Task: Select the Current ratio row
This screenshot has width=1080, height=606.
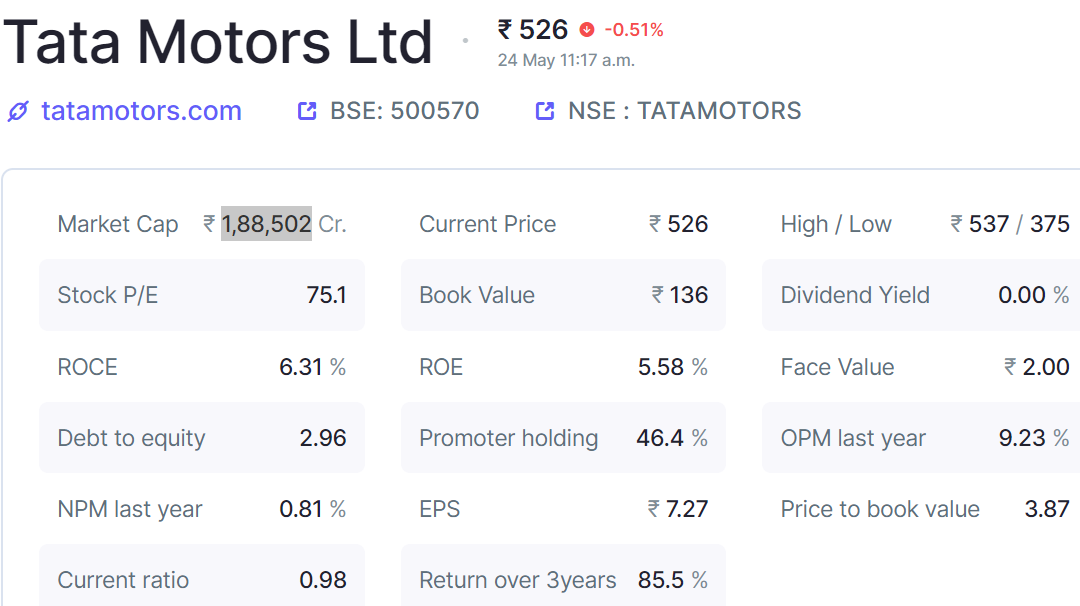Action: tap(202, 578)
